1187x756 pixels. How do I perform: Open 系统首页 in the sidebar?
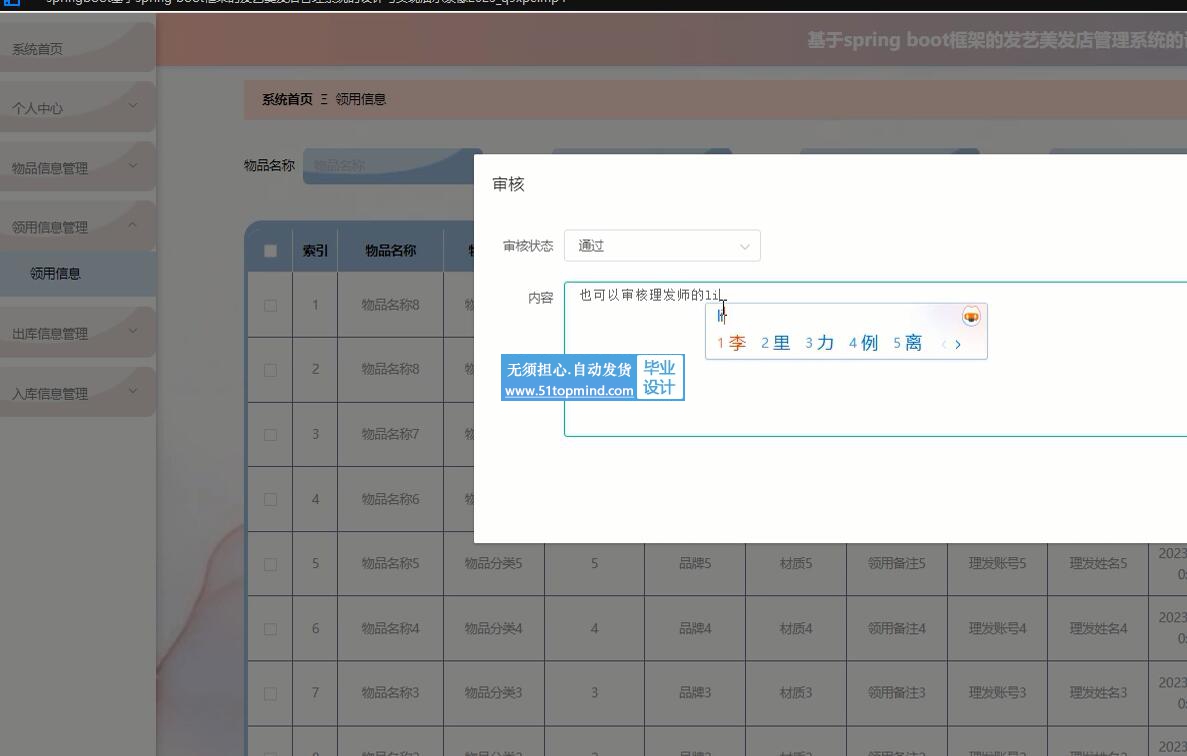[x=77, y=48]
